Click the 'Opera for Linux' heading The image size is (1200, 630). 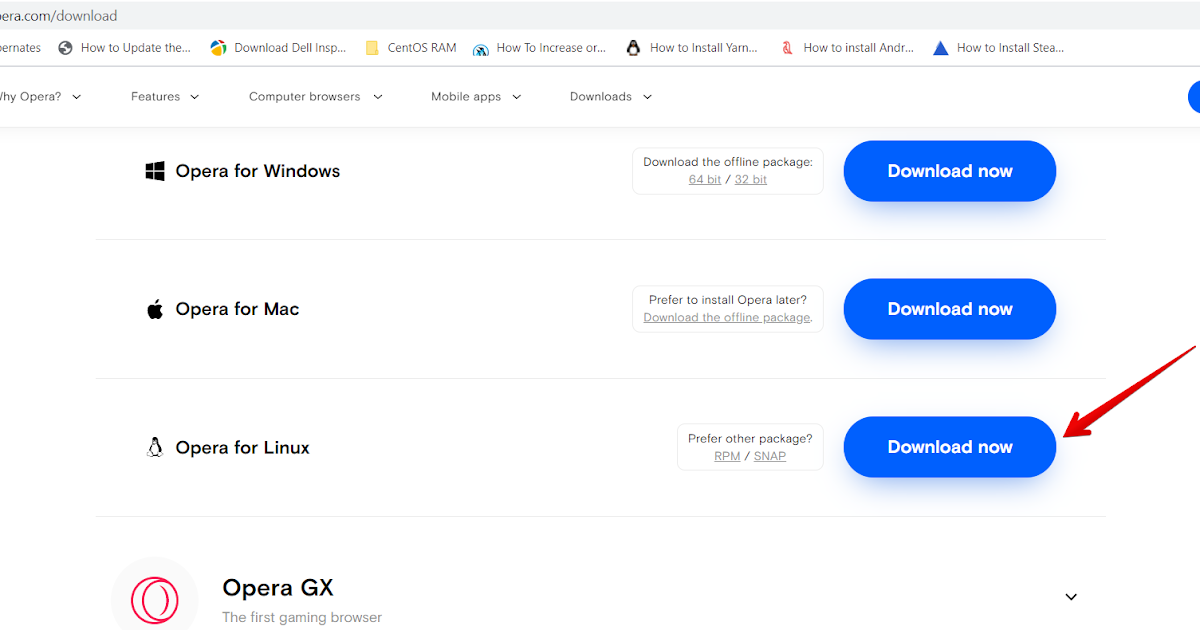pyautogui.click(x=243, y=447)
